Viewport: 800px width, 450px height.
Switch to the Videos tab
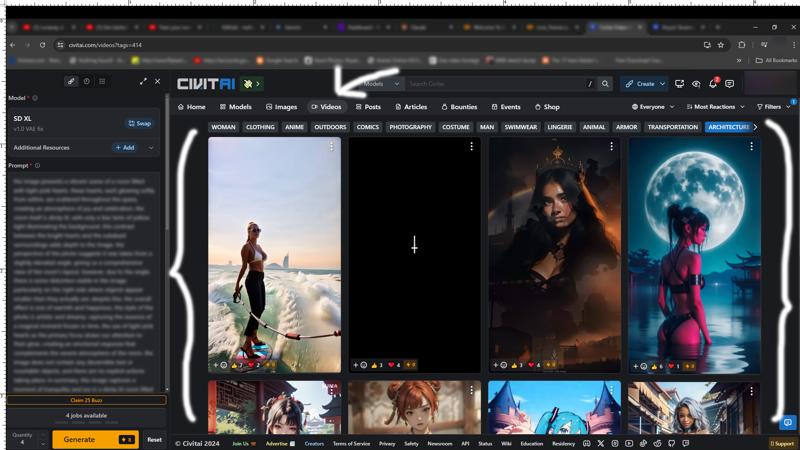[x=326, y=107]
